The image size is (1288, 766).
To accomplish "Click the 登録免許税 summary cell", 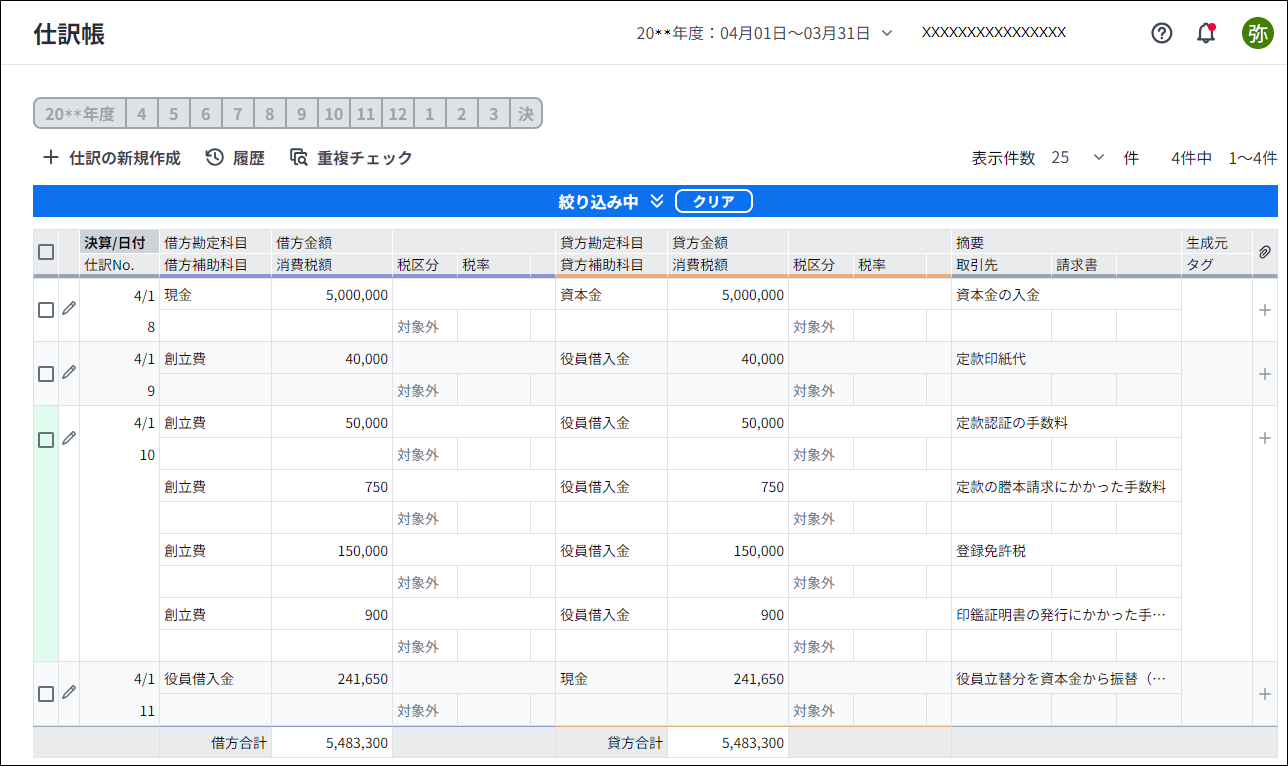I will click(1066, 551).
